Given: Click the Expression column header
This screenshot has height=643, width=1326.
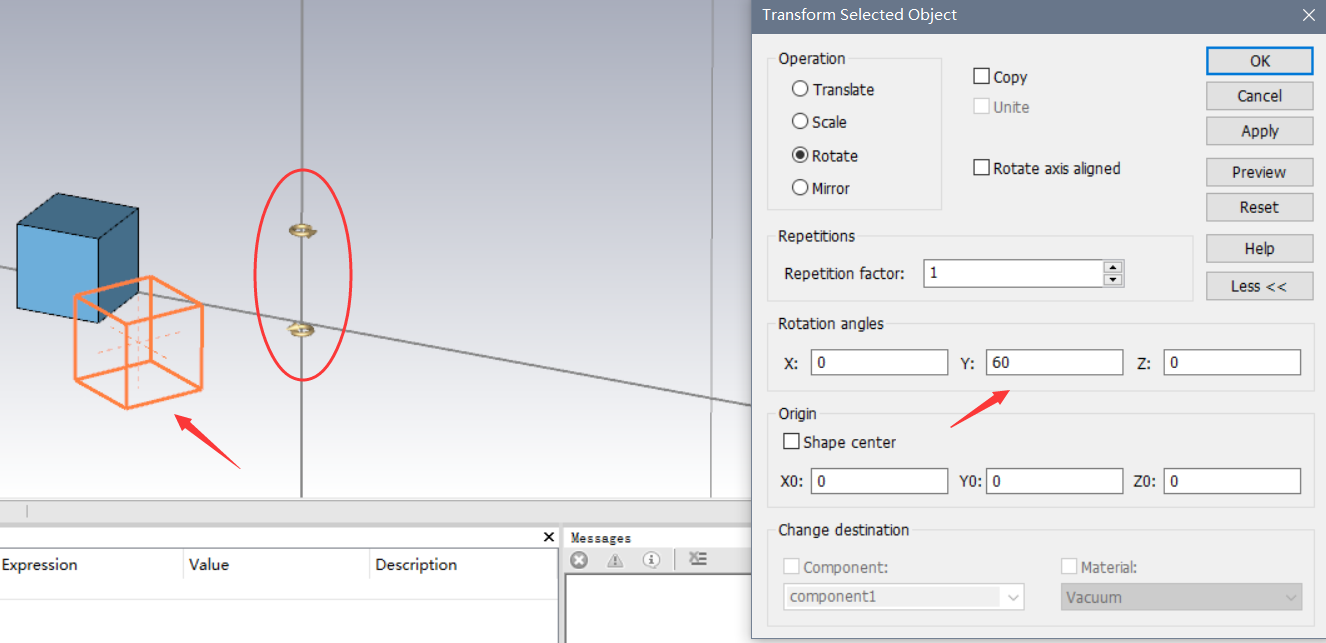Looking at the screenshot, I should 40,564.
